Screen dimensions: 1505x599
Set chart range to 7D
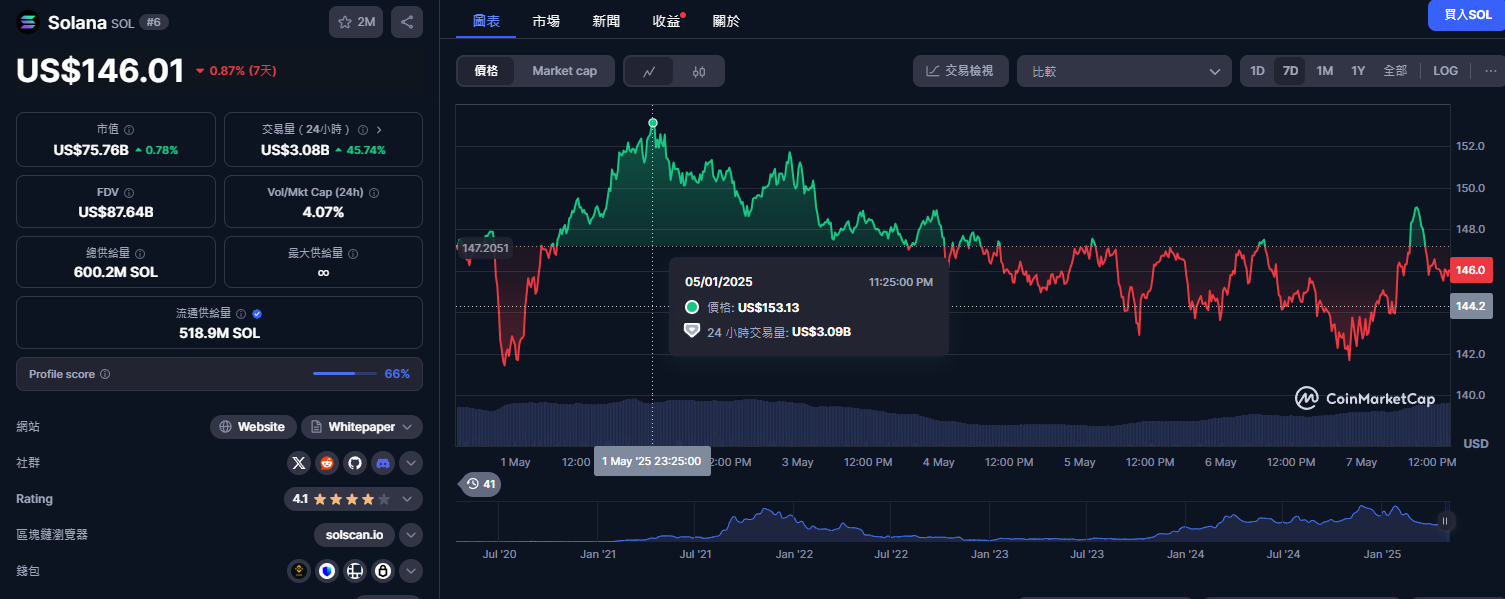(1290, 71)
